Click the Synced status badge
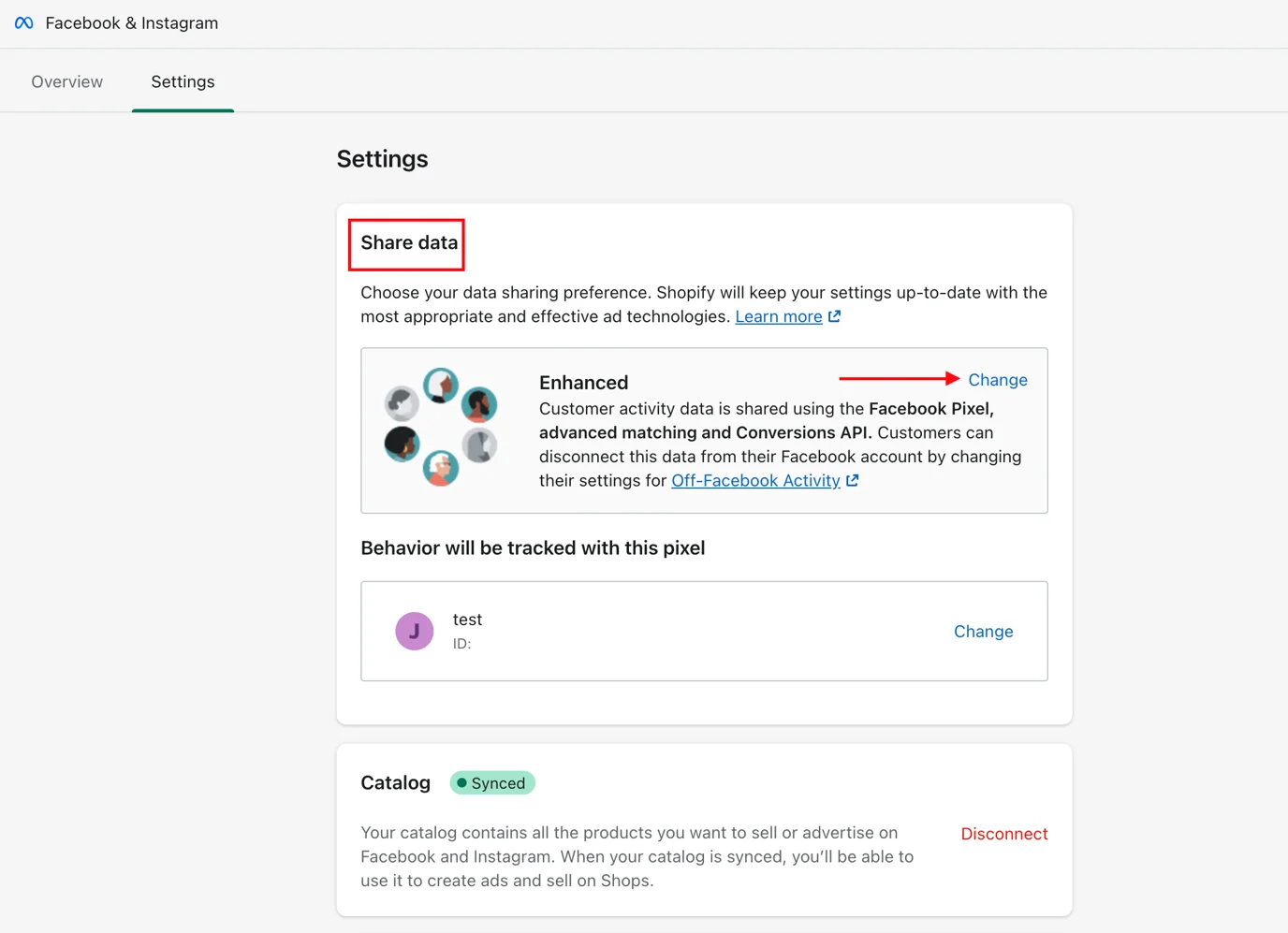The width and height of the screenshot is (1288, 933). click(492, 783)
